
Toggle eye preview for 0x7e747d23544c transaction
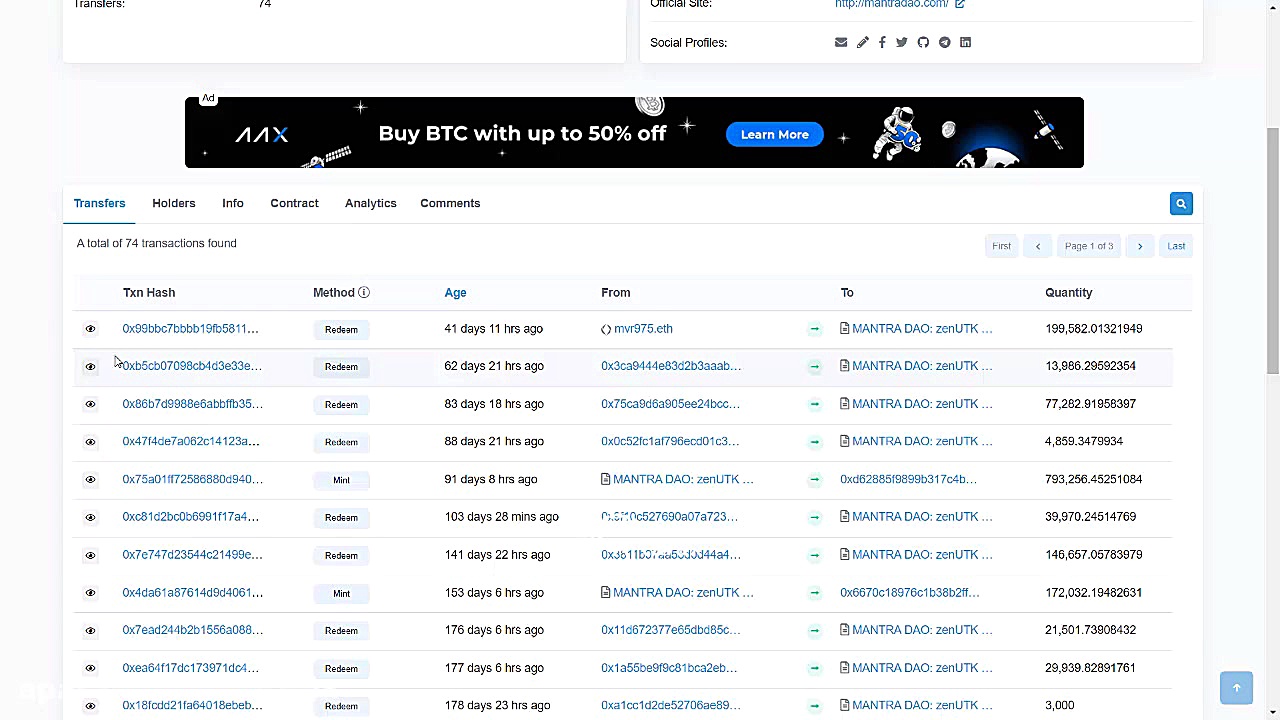[x=90, y=555]
